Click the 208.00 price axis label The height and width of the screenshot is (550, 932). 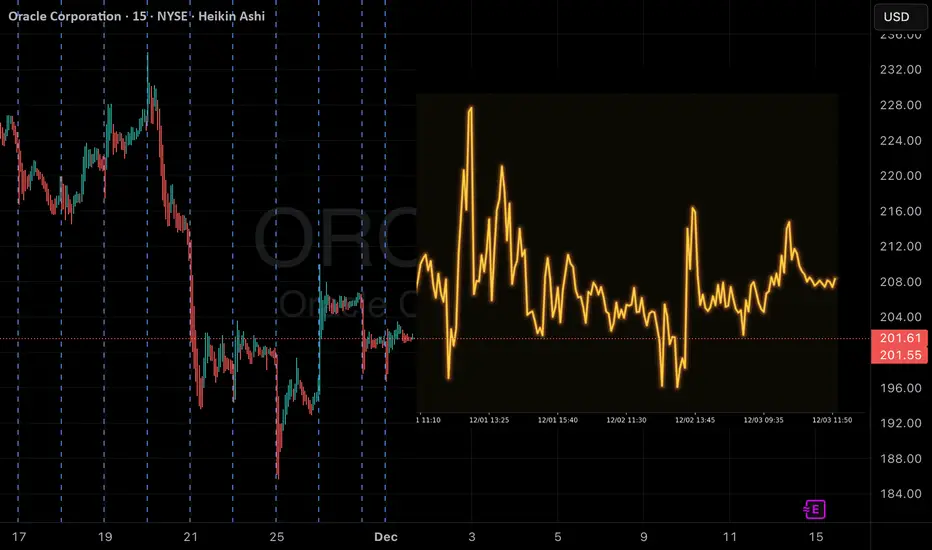[900, 282]
